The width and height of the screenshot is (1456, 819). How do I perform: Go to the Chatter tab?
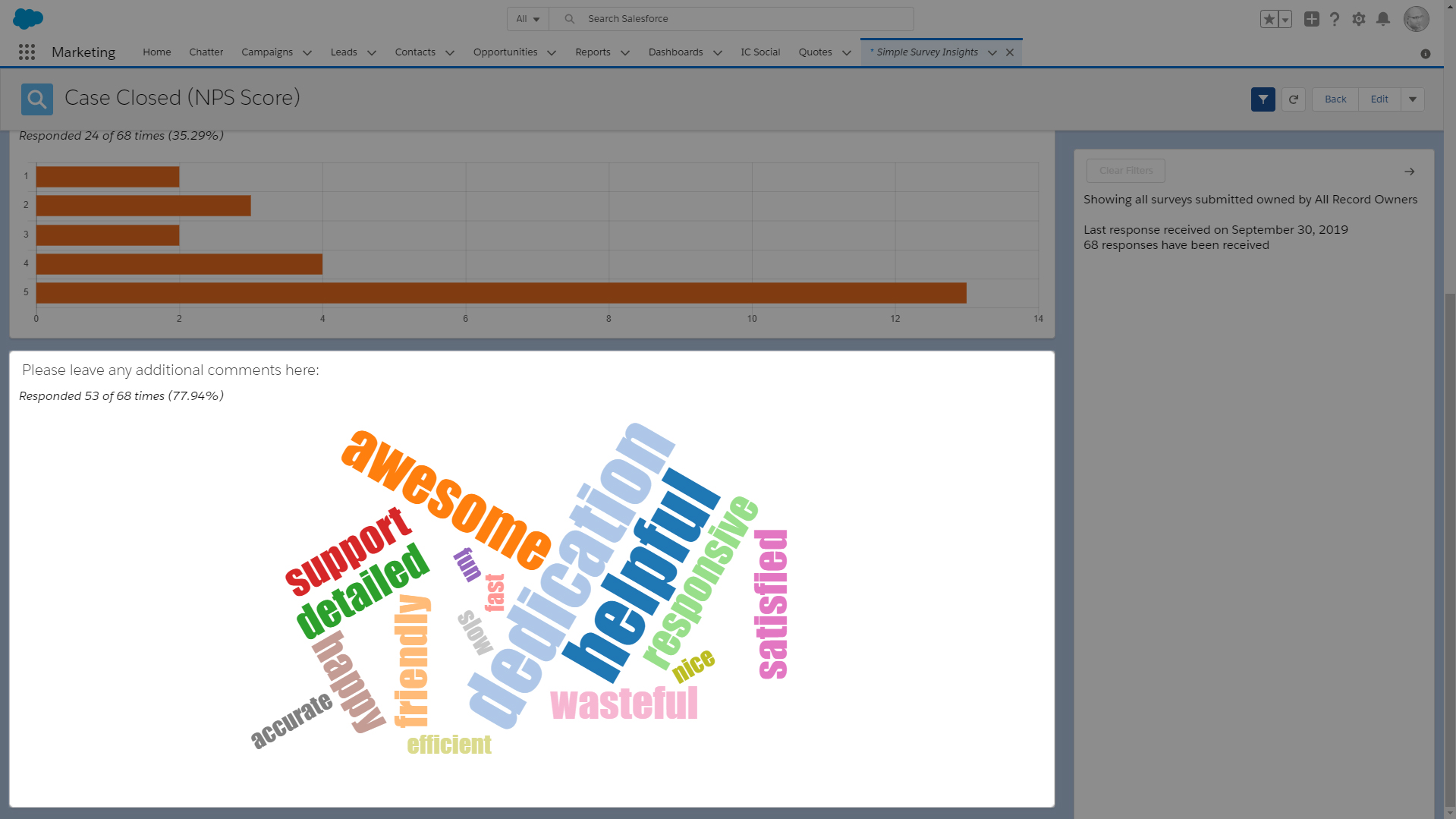point(206,52)
